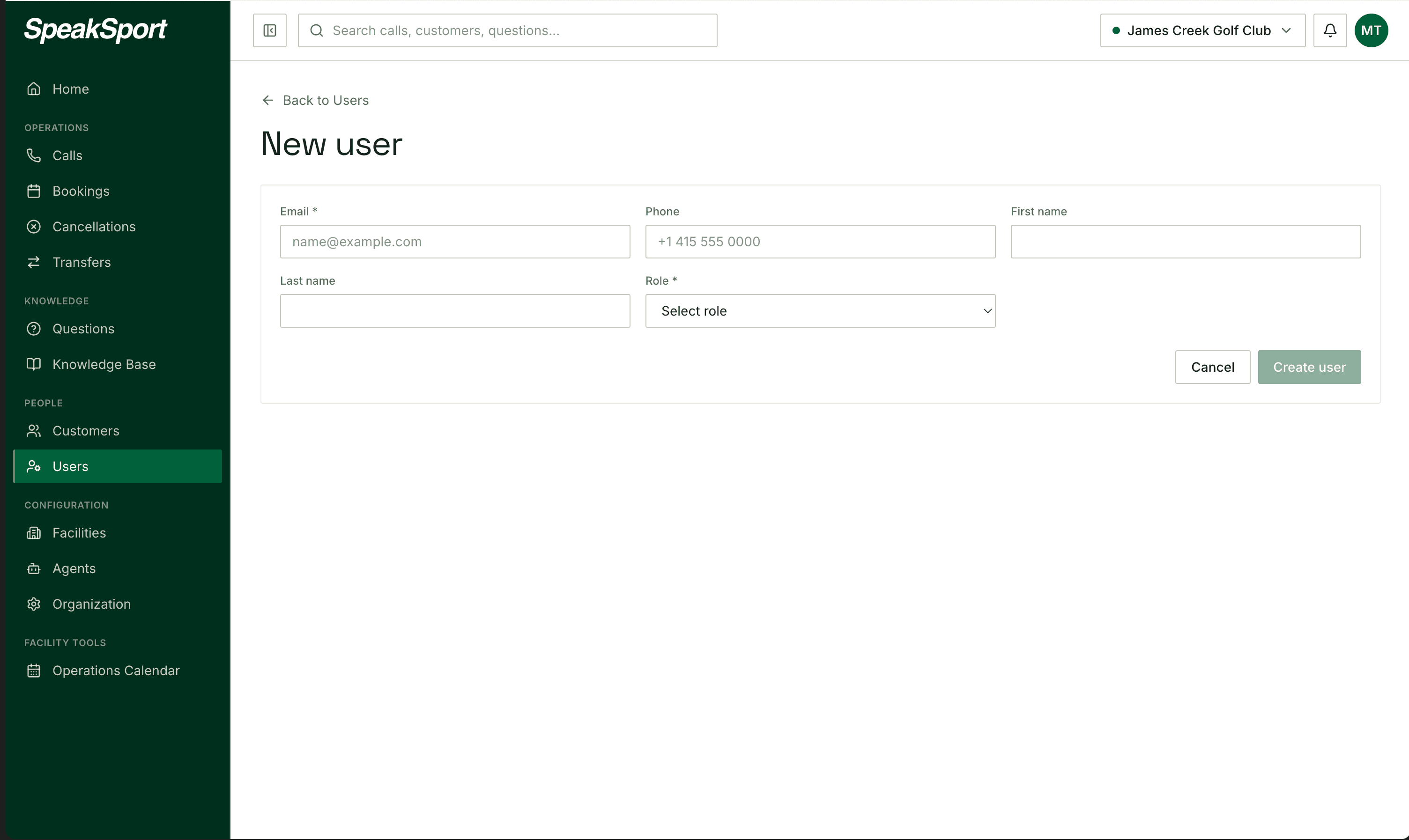Click the Agents robot icon

coord(34,569)
